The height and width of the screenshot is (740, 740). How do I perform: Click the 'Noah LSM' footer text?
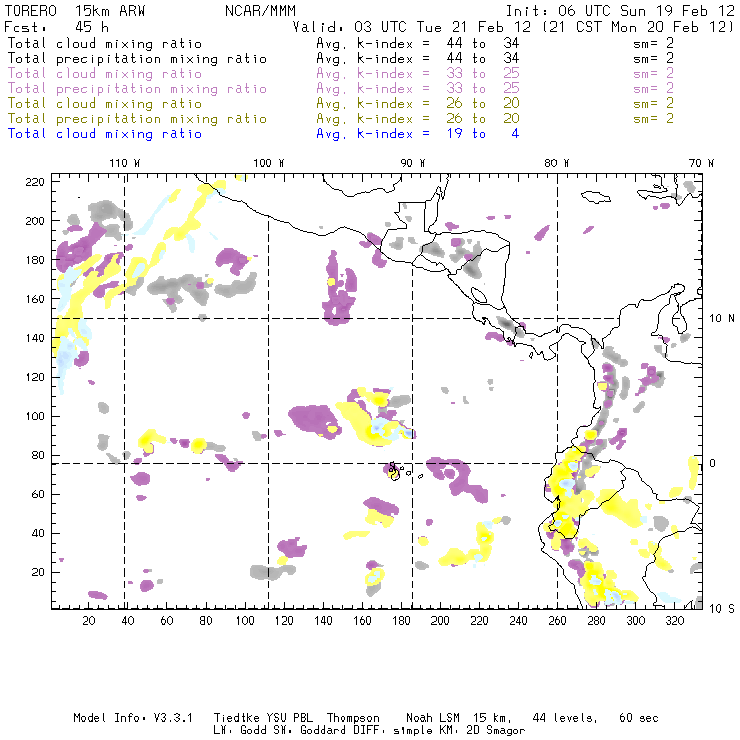point(433,718)
